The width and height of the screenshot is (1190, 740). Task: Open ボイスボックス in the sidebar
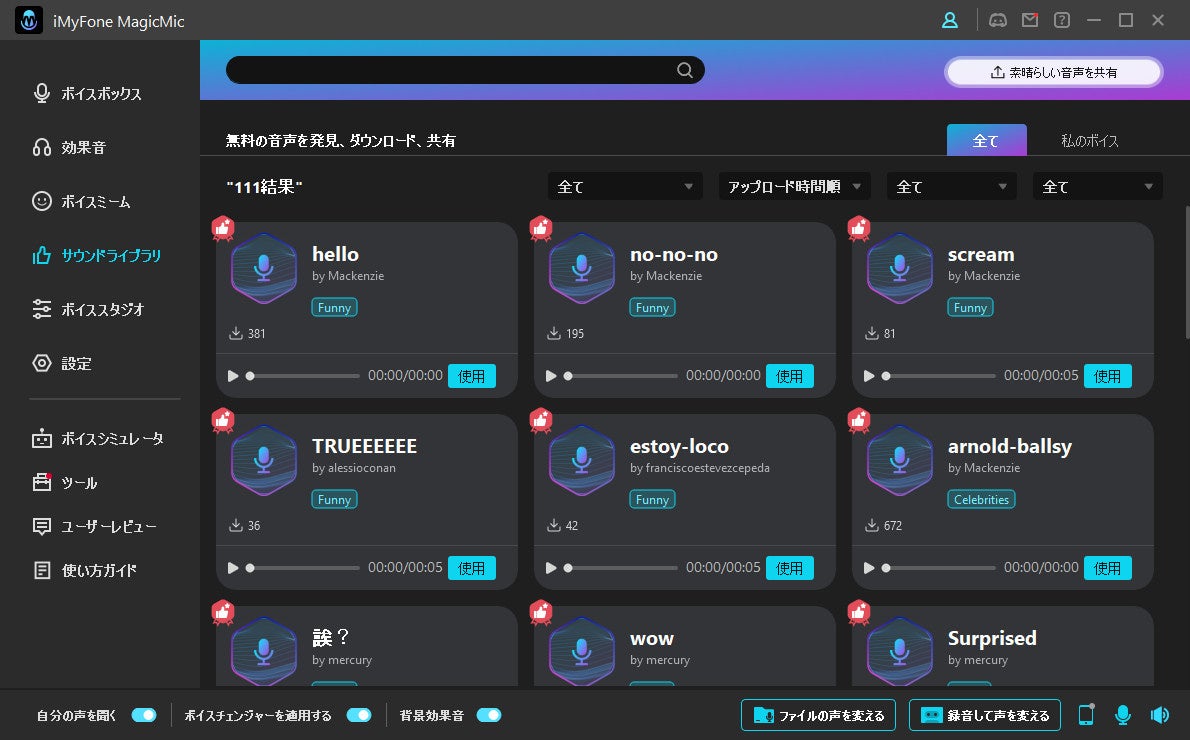pos(87,93)
